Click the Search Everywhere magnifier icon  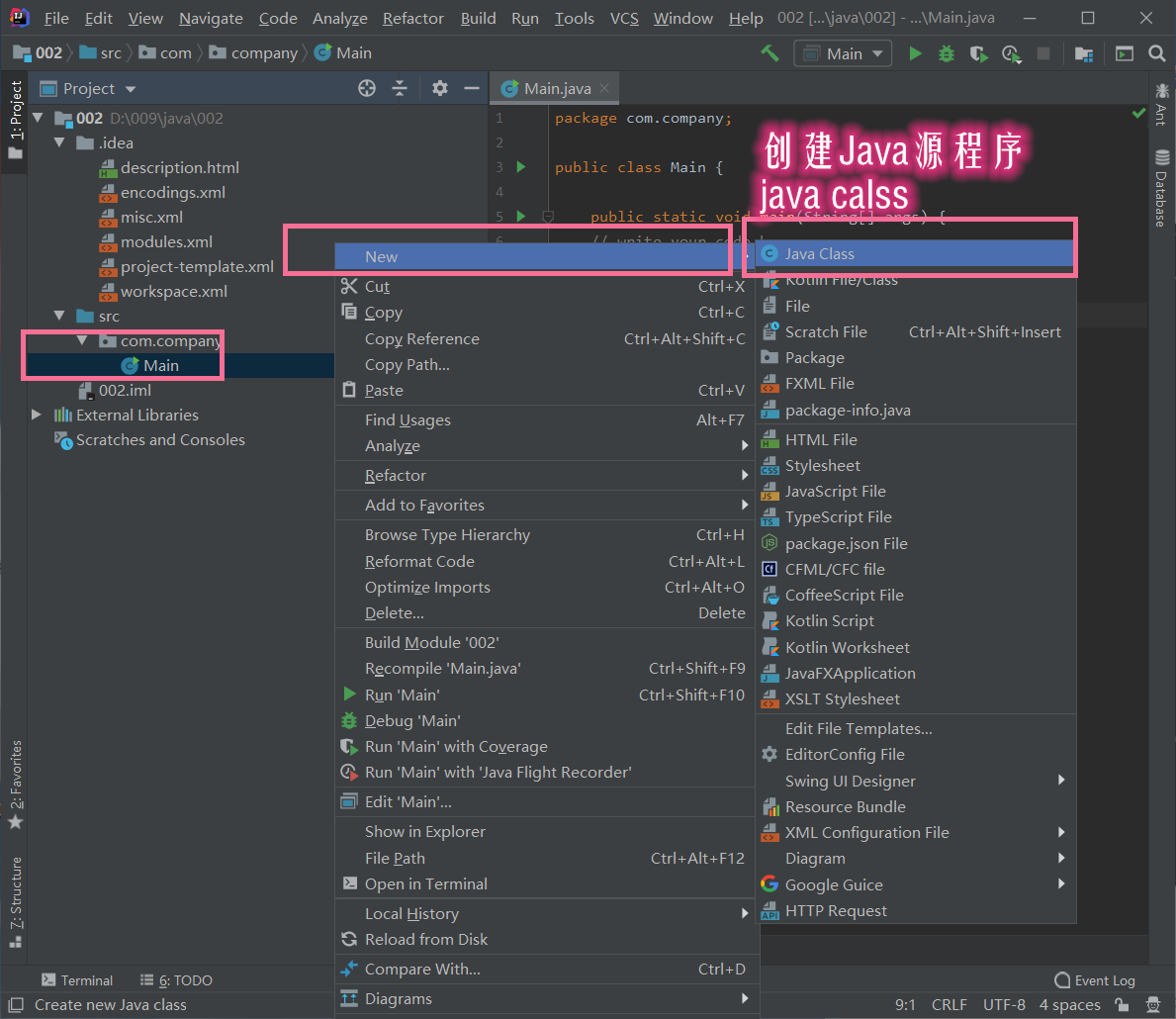pos(1157,53)
